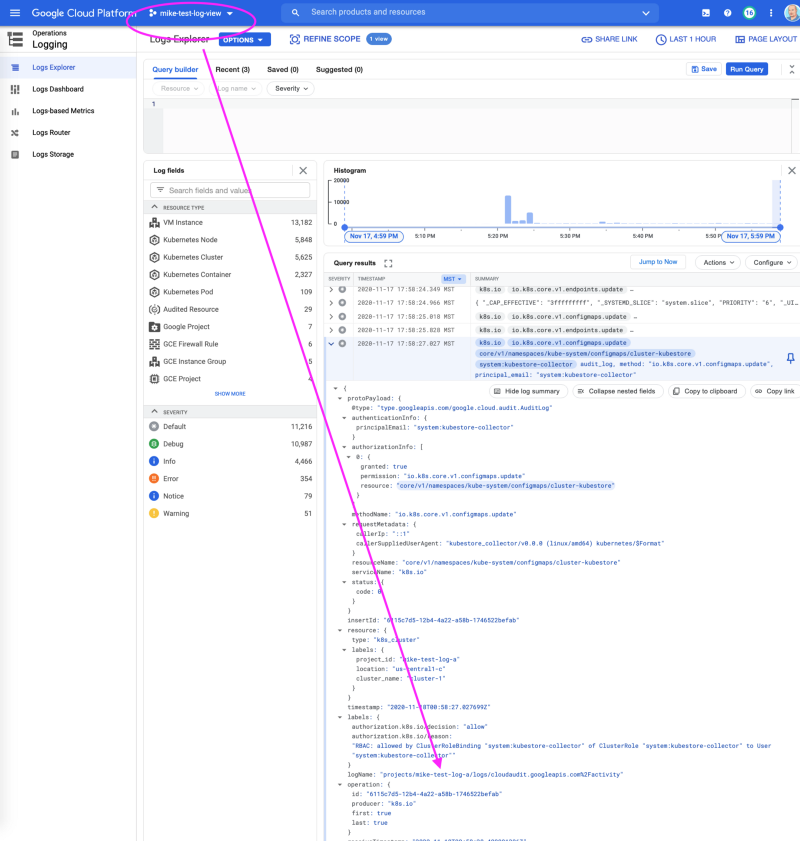Click the tallest histogram bar near 5:20 PM
The image size is (800, 841).
tap(508, 210)
